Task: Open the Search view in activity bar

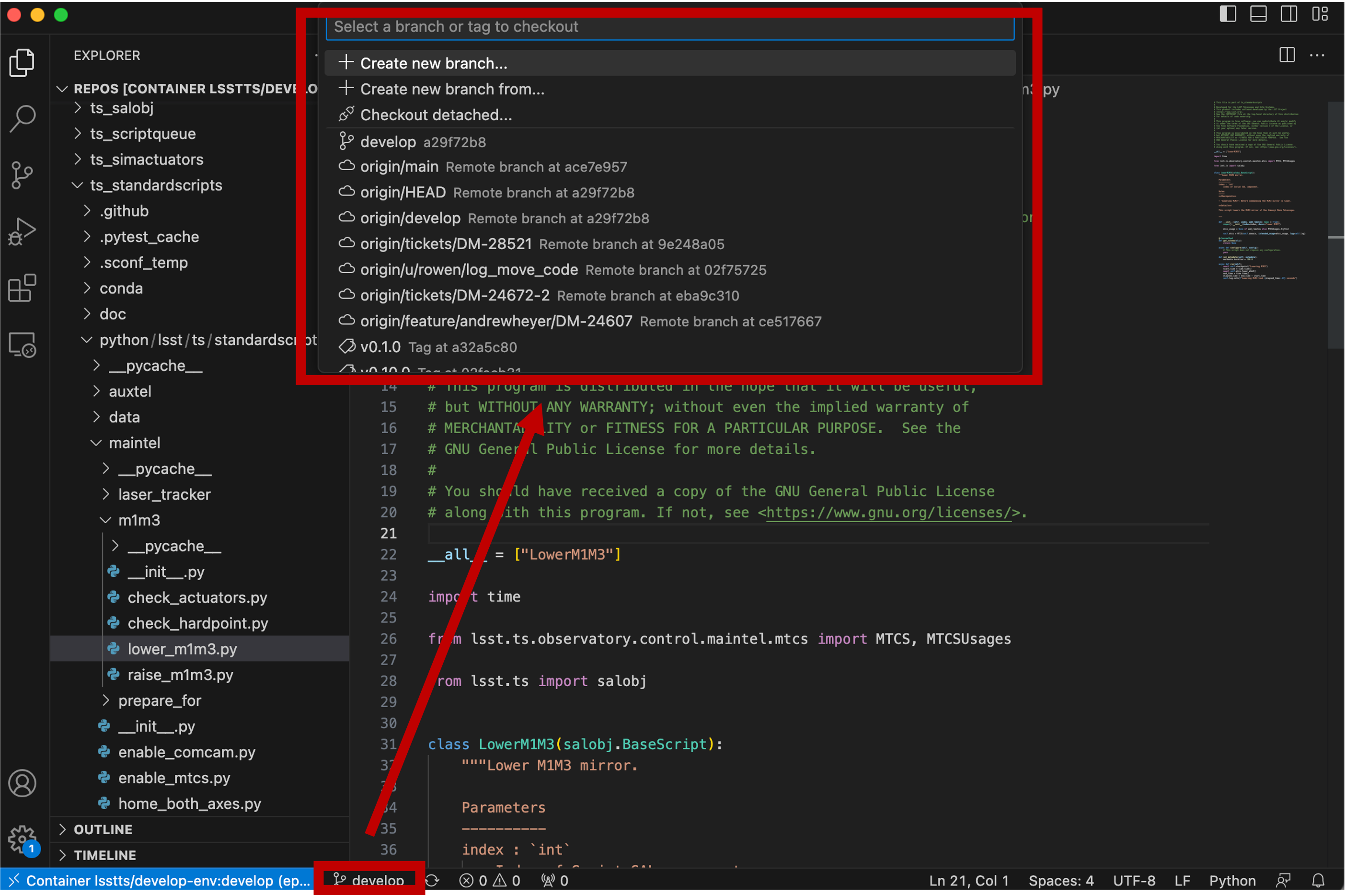Action: point(22,118)
